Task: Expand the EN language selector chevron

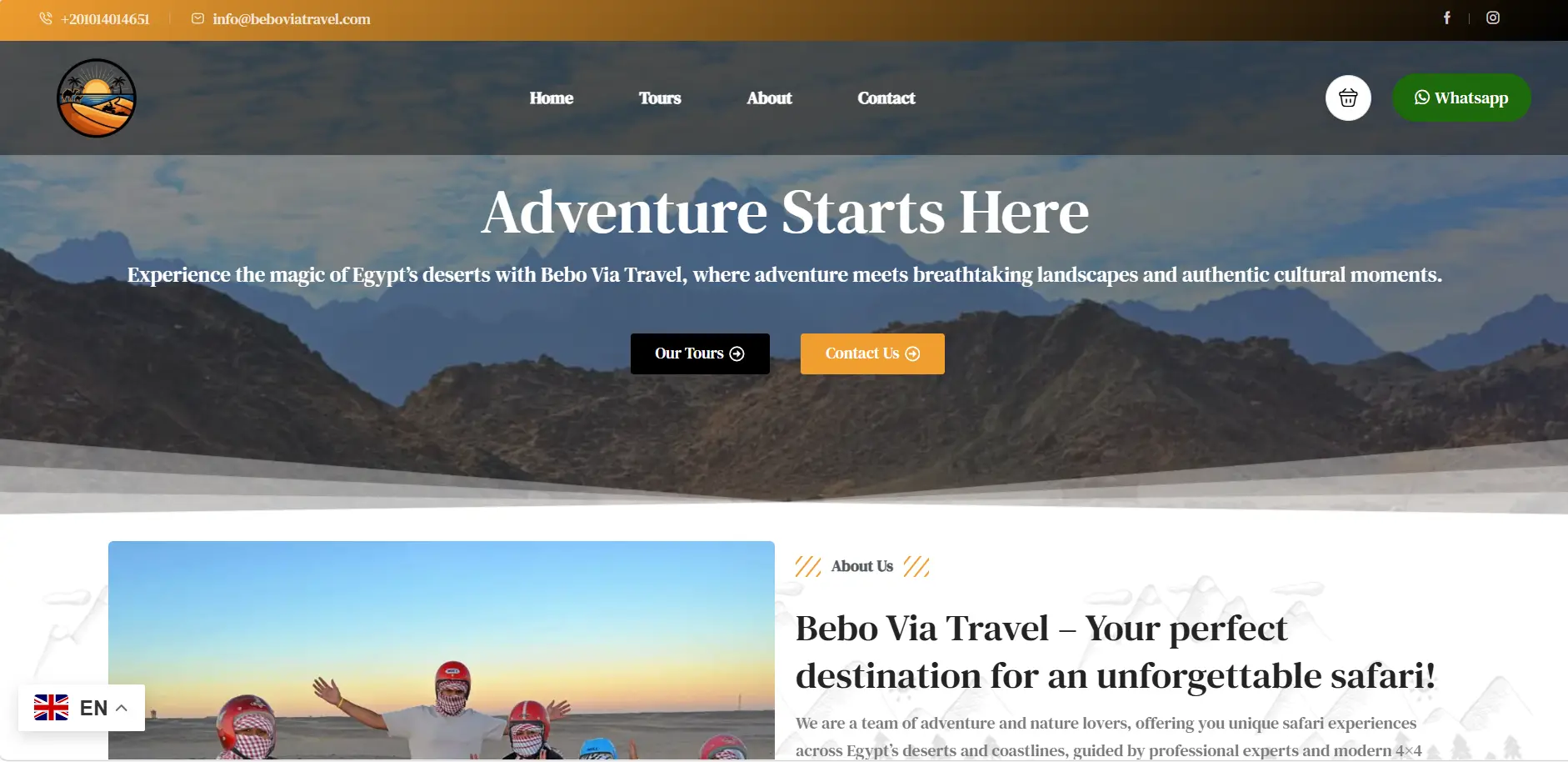Action: pyautogui.click(x=122, y=708)
